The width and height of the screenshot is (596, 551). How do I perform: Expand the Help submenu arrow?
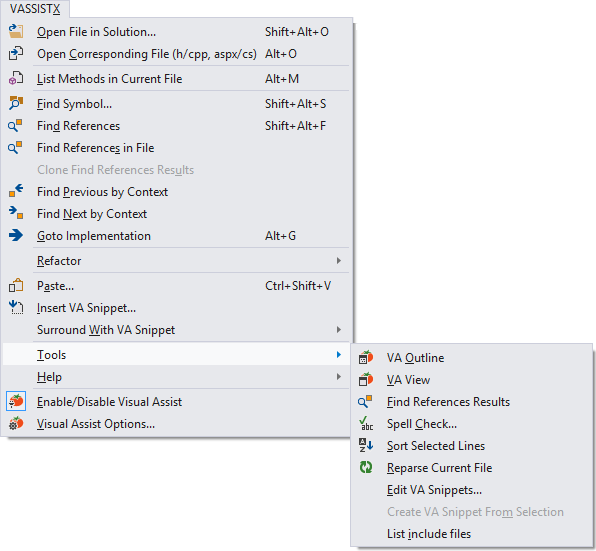click(x=339, y=377)
